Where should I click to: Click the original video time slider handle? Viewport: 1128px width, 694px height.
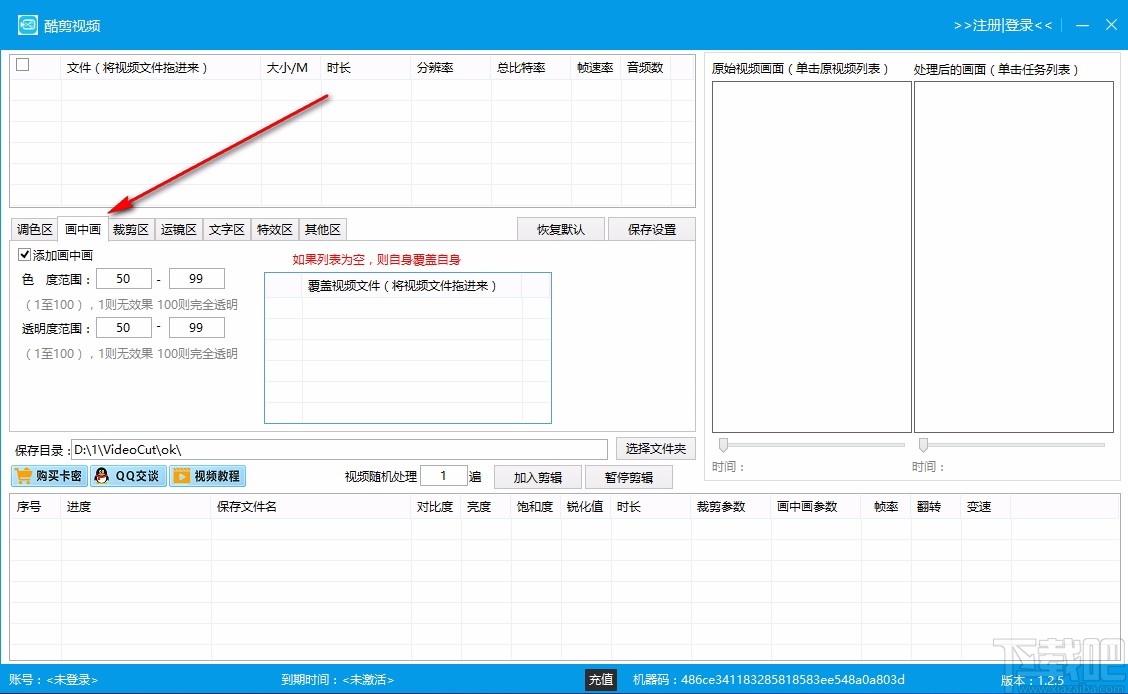(x=723, y=444)
